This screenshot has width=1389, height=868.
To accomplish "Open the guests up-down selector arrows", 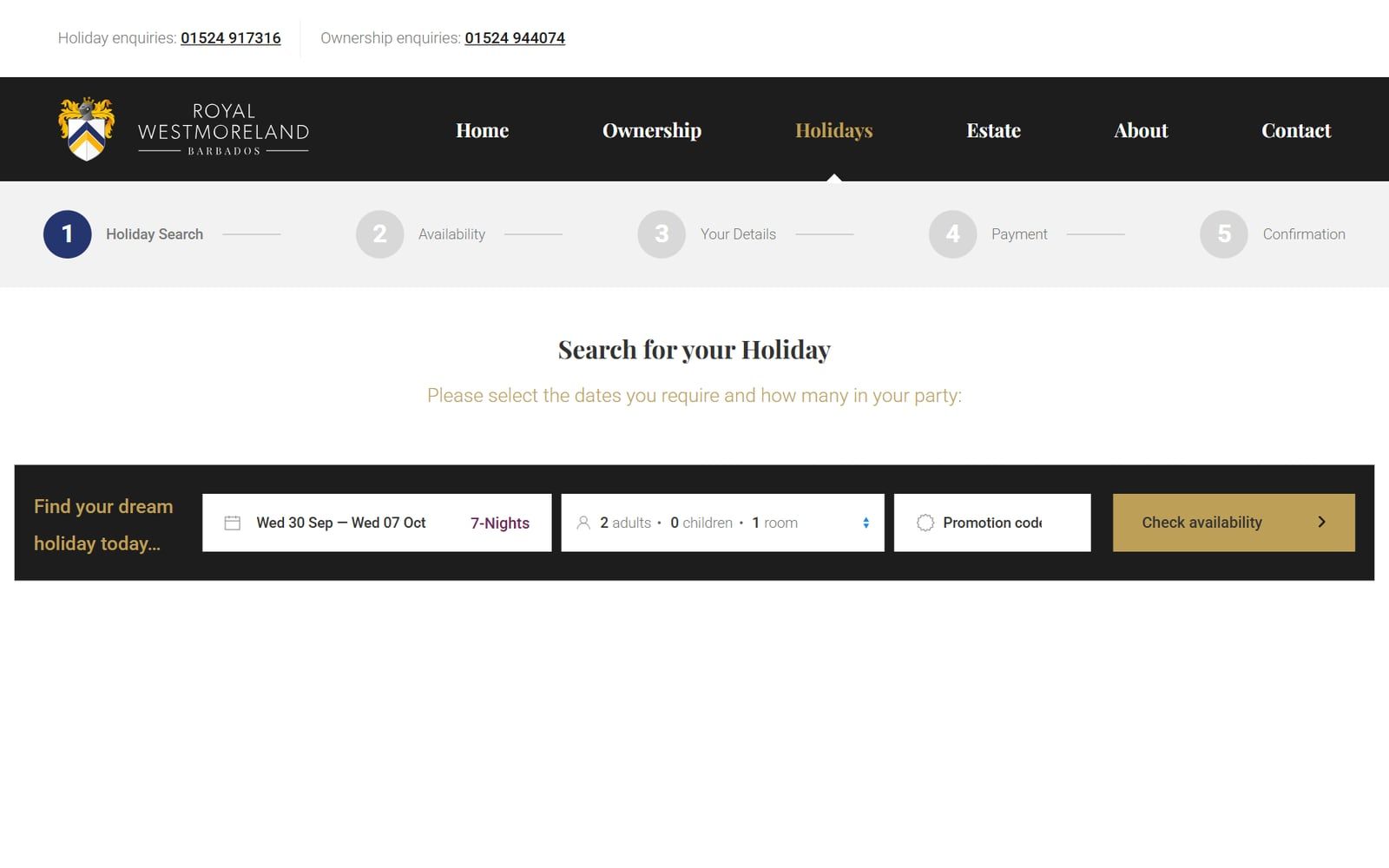I will point(866,523).
